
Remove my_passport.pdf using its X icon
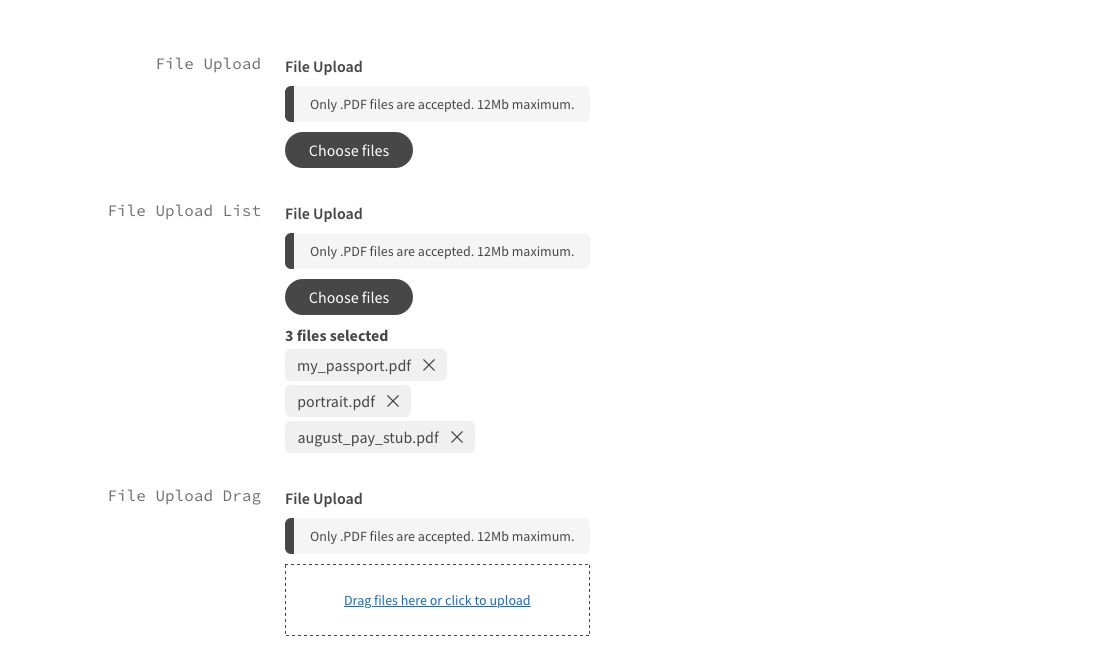(429, 365)
